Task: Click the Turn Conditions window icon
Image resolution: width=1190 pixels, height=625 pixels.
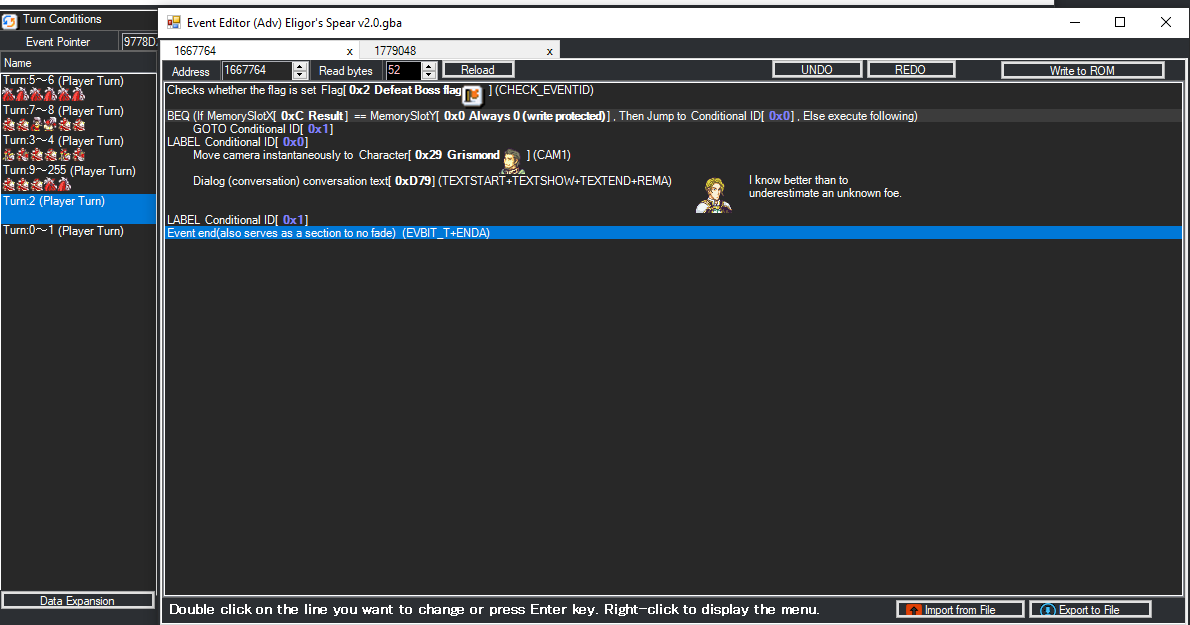Action: [x=10, y=20]
